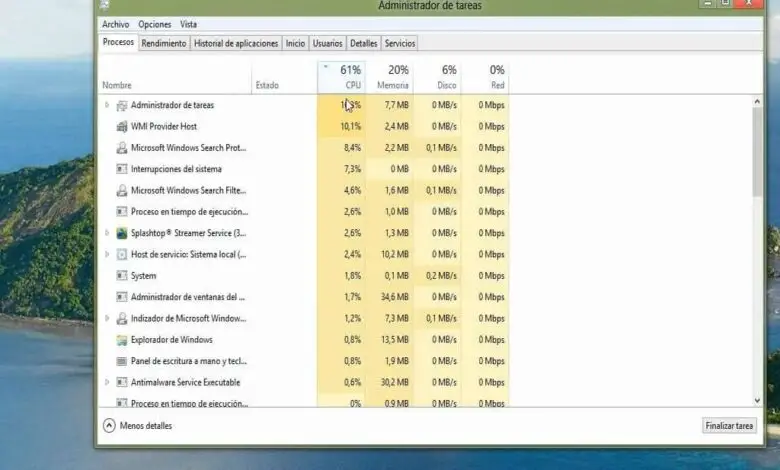
Task: Click the 7,7 MB memory value for Administrador de tareas
Action: 396,105
